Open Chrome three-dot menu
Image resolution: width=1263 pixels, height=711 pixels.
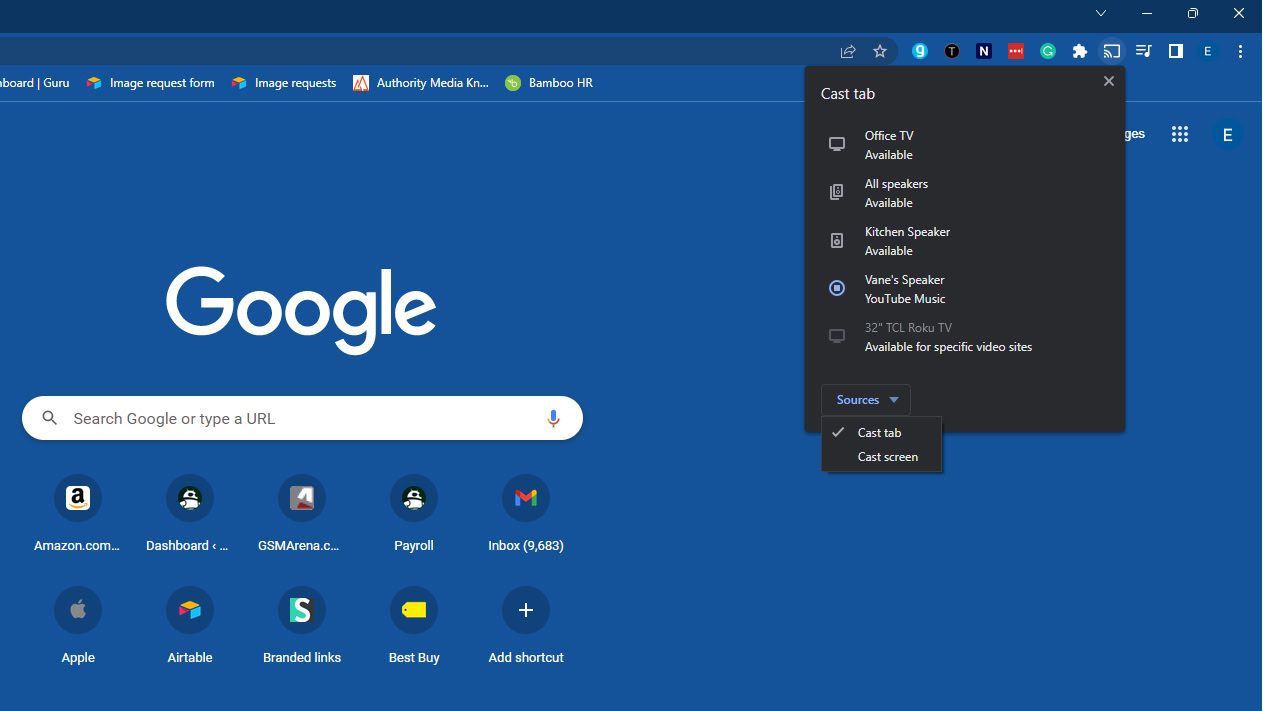1240,51
